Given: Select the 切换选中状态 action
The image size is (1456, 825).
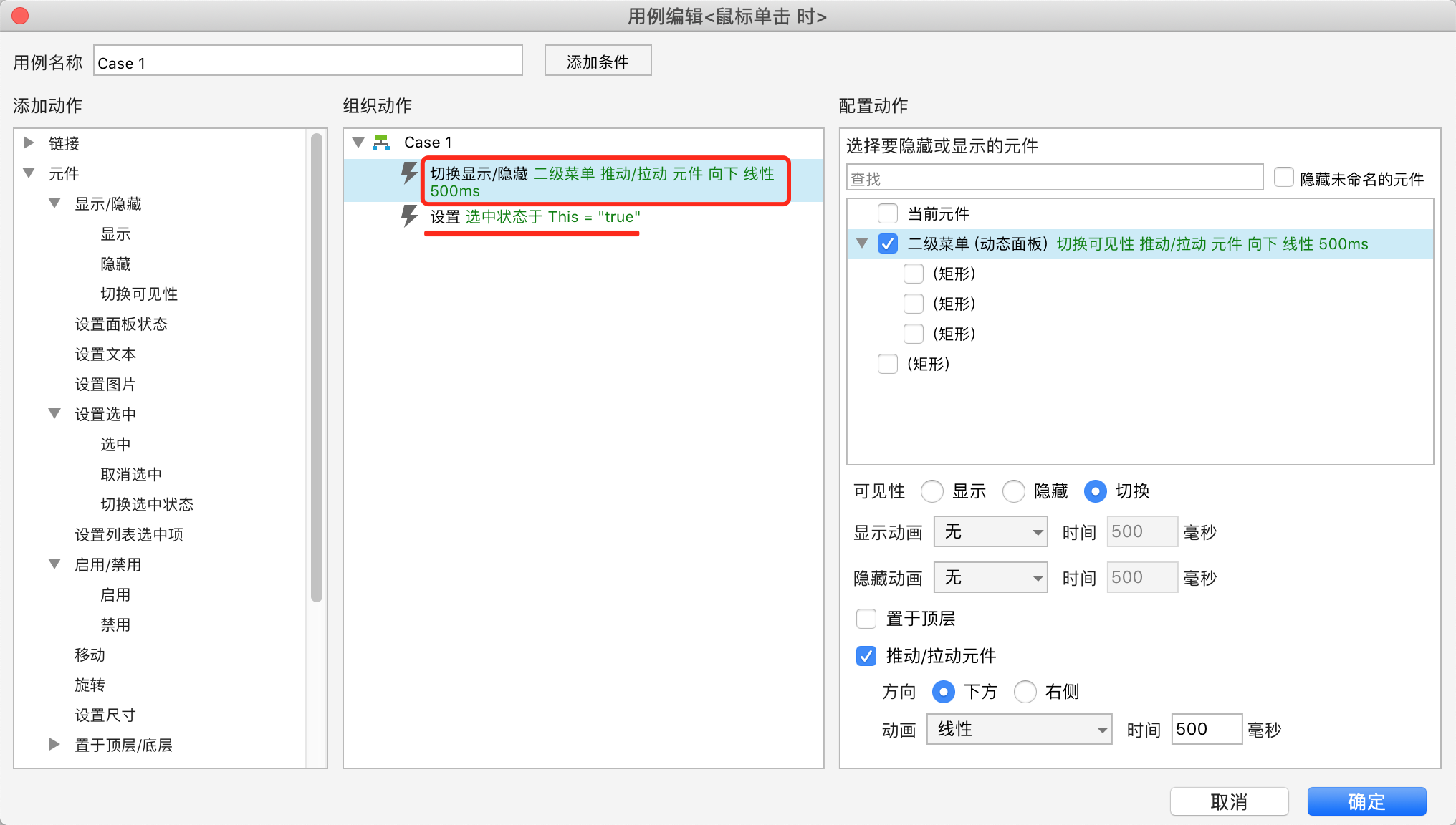Looking at the screenshot, I should [x=147, y=504].
